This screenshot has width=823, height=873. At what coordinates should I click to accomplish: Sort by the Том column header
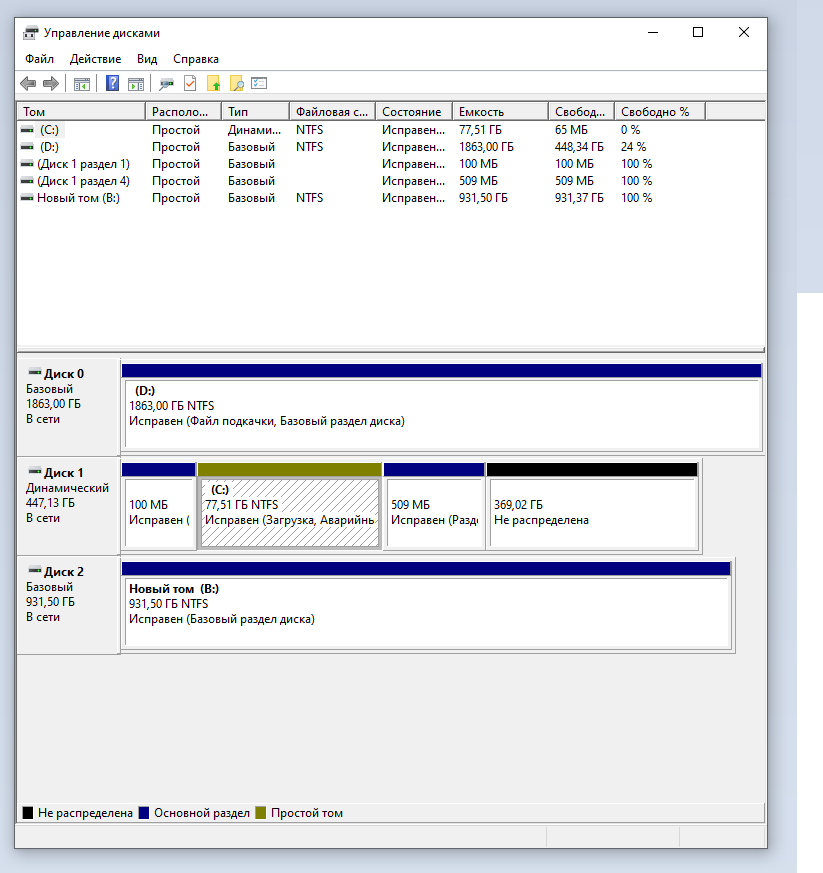[81, 112]
